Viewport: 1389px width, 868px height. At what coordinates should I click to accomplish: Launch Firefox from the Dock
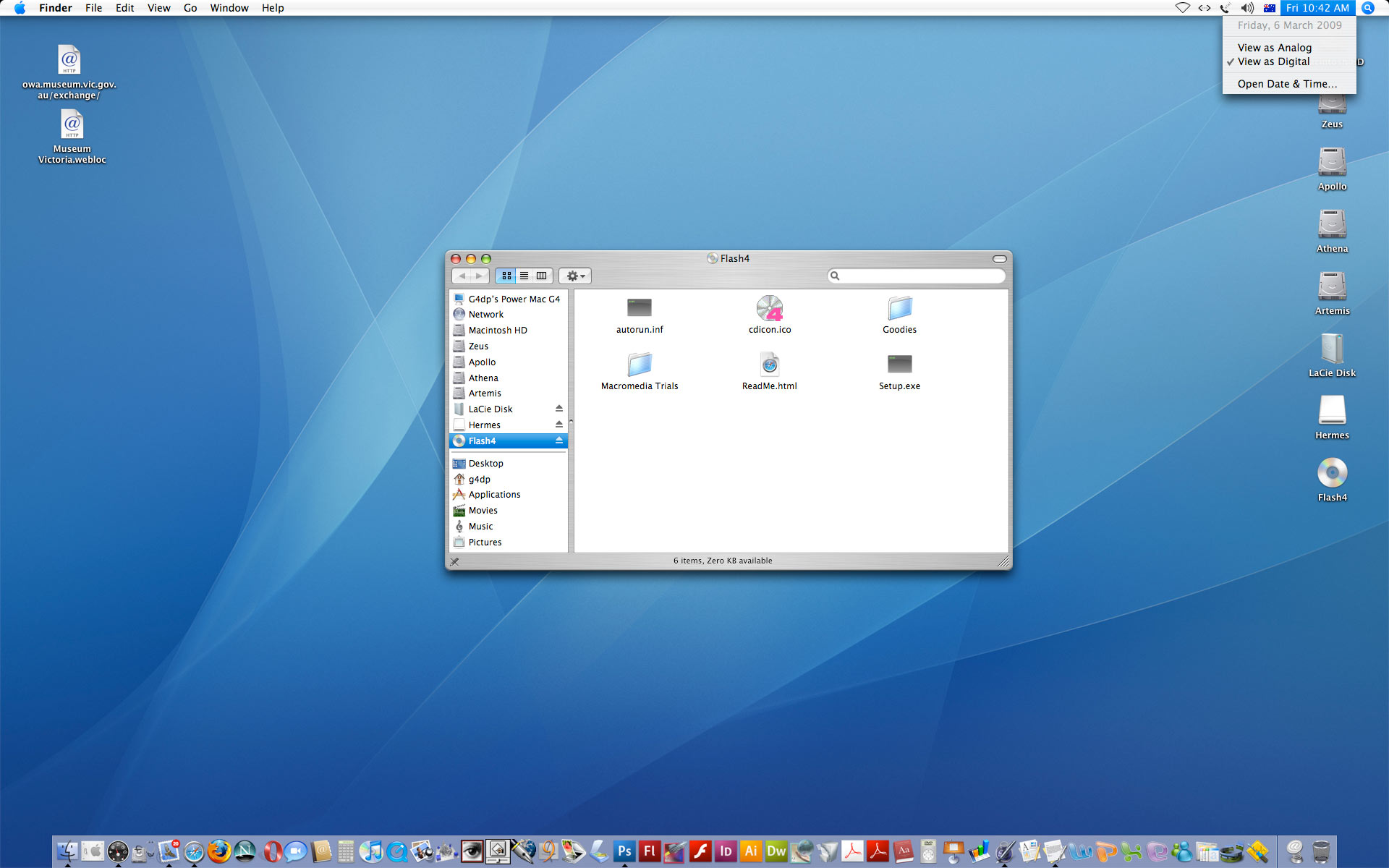(218, 851)
